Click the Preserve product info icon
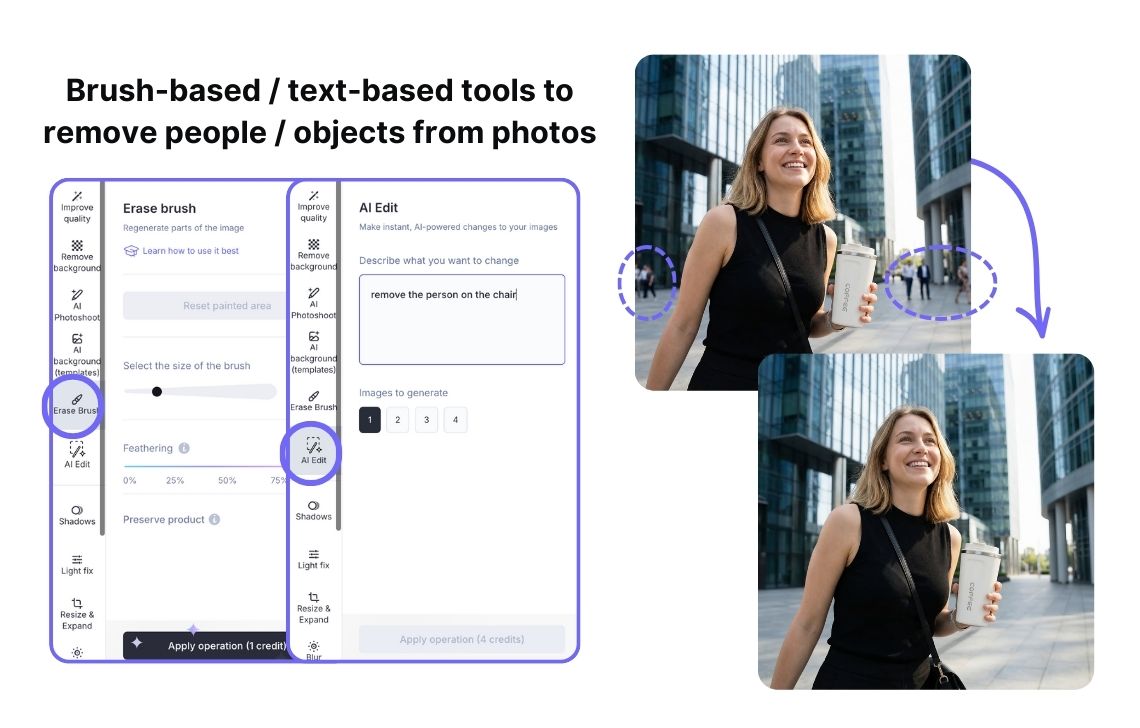 click(215, 520)
